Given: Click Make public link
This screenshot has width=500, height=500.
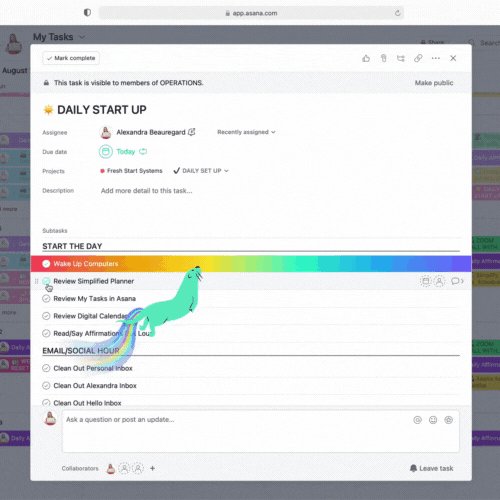Looking at the screenshot, I should pos(434,83).
